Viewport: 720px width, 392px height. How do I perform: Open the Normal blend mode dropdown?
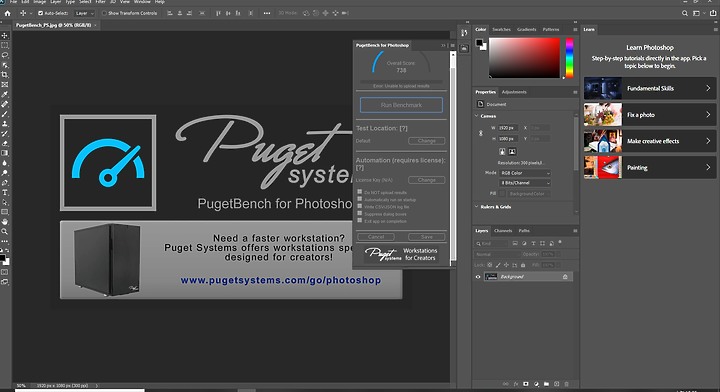(497, 254)
